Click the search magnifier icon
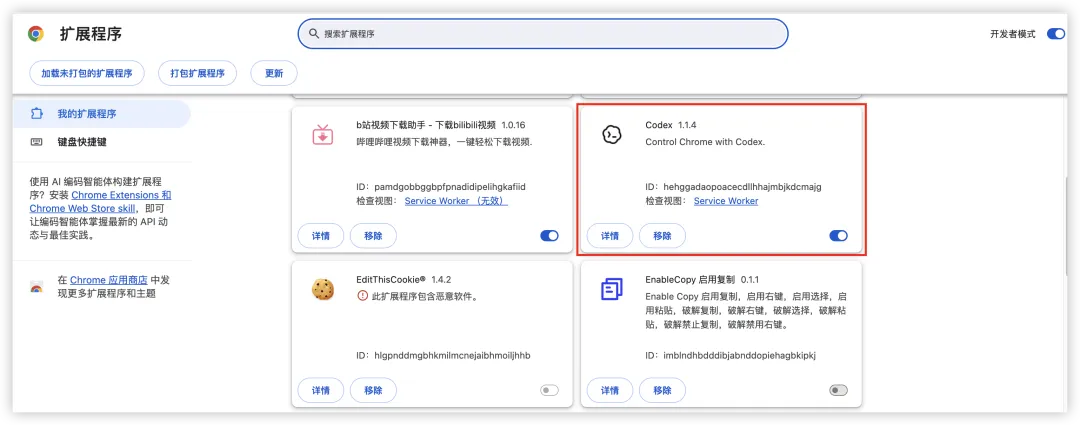 (x=314, y=34)
